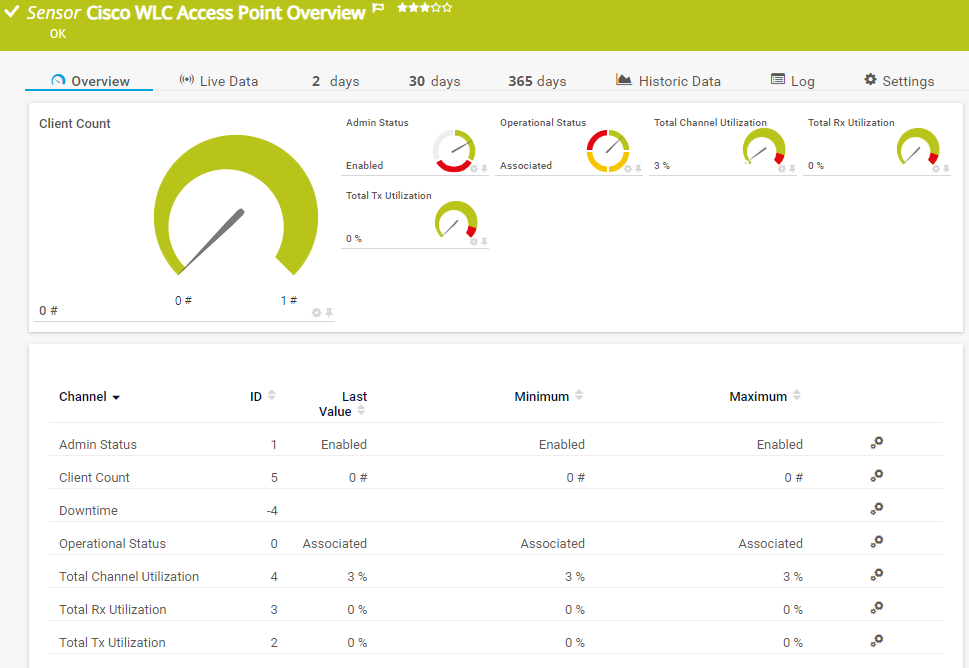Click the gear icon on Admin Status gauge
The image size is (969, 668).
[474, 169]
